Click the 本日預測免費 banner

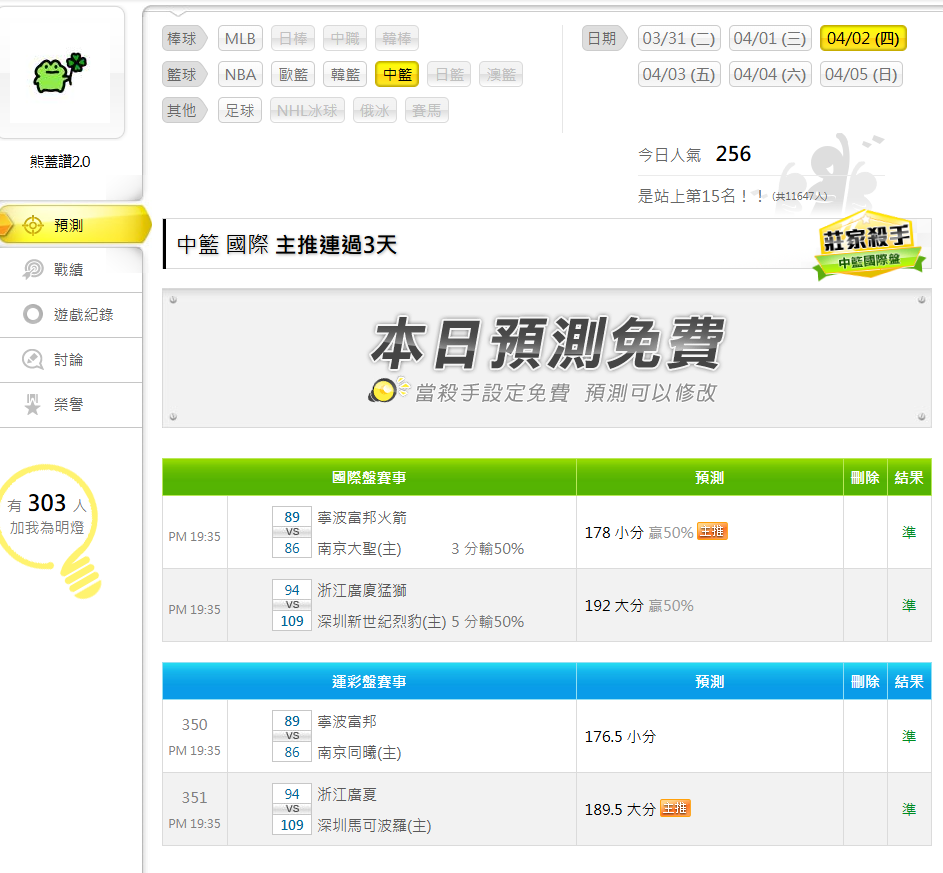pos(546,358)
